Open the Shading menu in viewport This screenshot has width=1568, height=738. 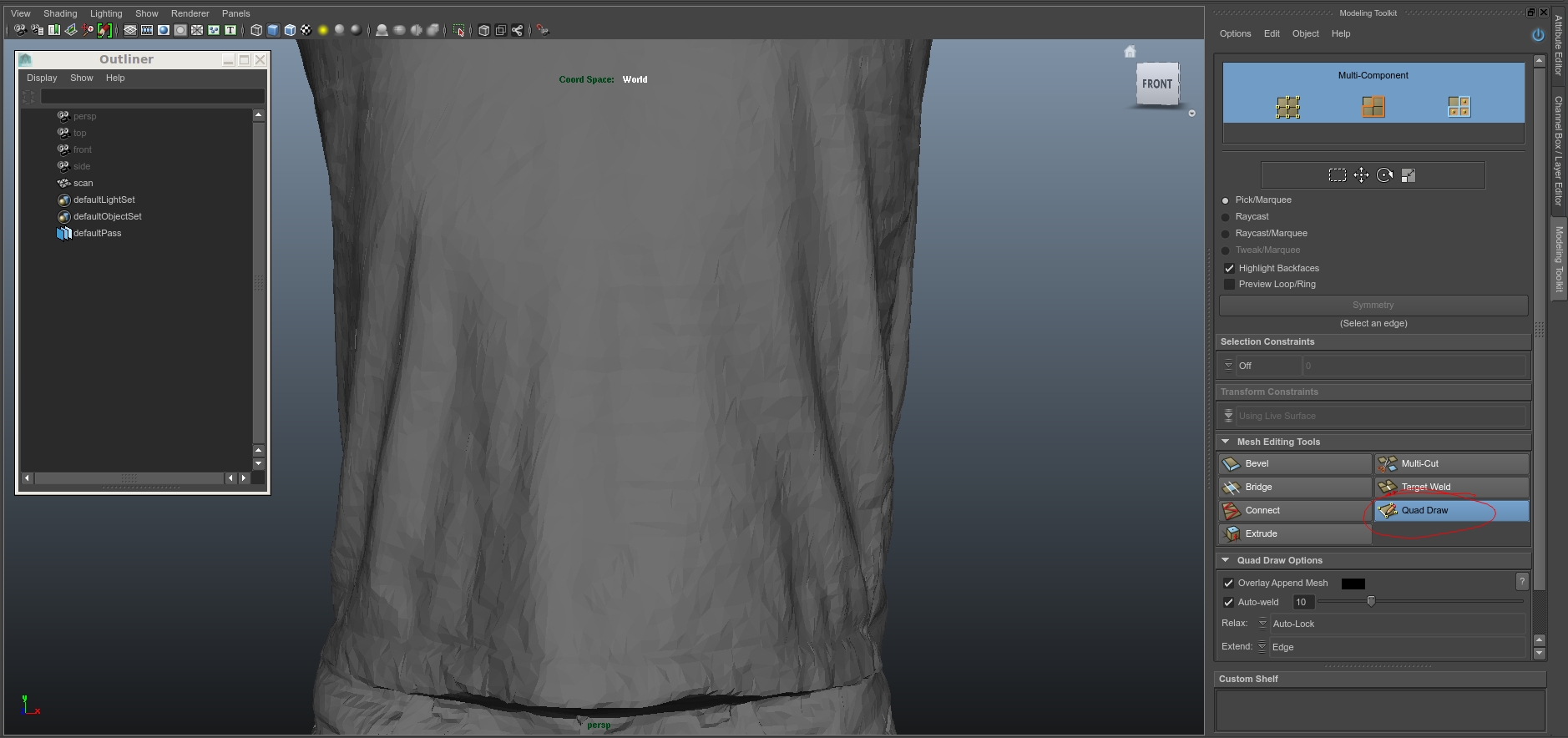pos(60,13)
